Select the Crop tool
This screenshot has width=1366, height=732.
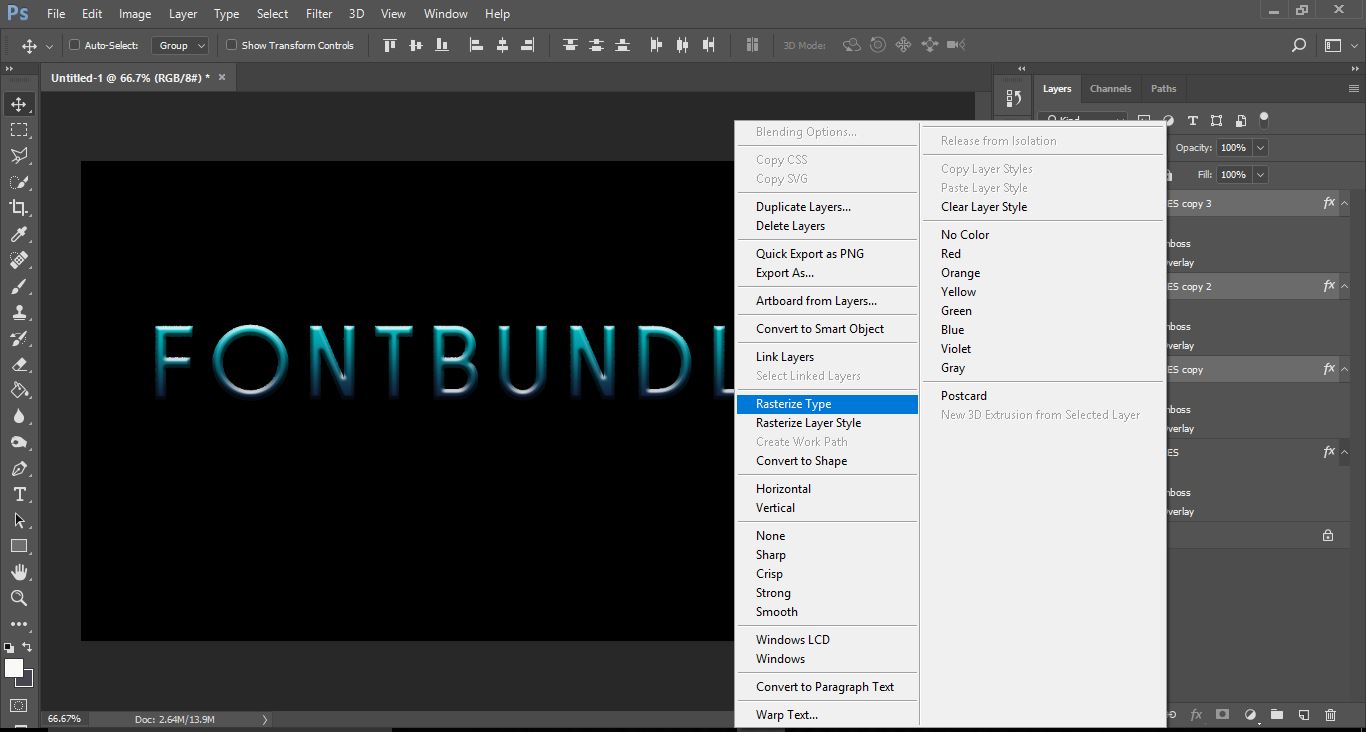click(19, 208)
